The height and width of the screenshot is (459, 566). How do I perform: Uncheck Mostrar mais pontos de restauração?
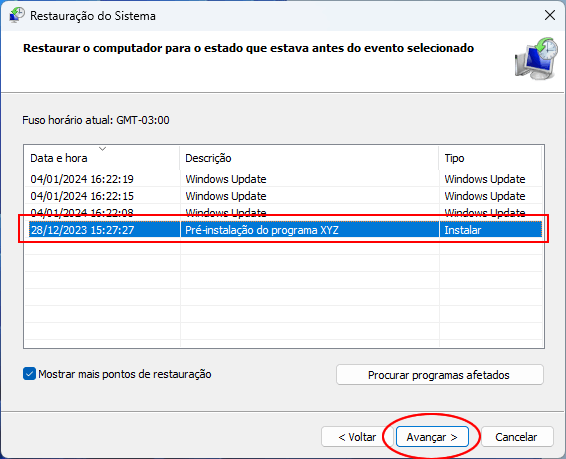[x=29, y=374]
